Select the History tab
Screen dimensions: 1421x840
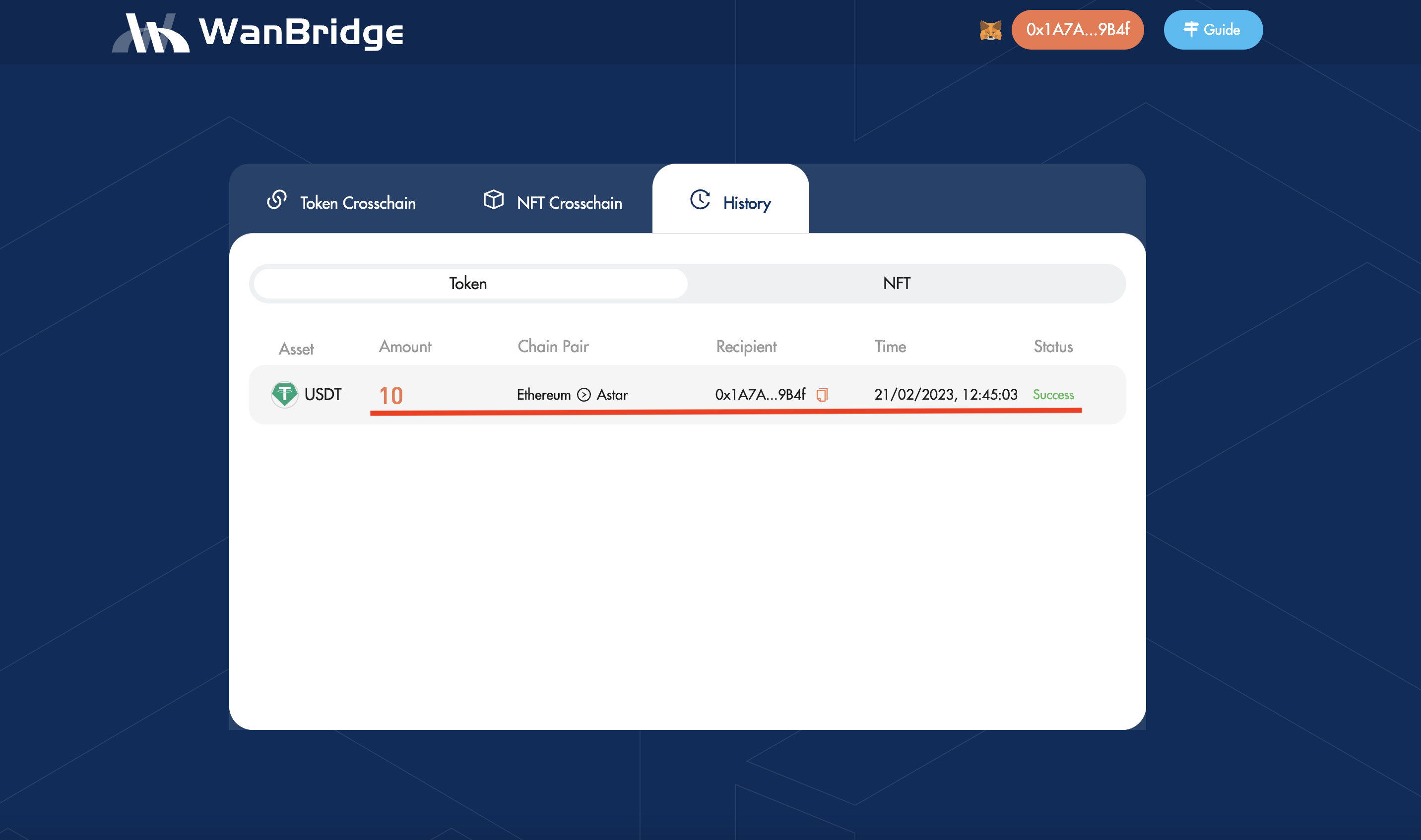pyautogui.click(x=746, y=203)
